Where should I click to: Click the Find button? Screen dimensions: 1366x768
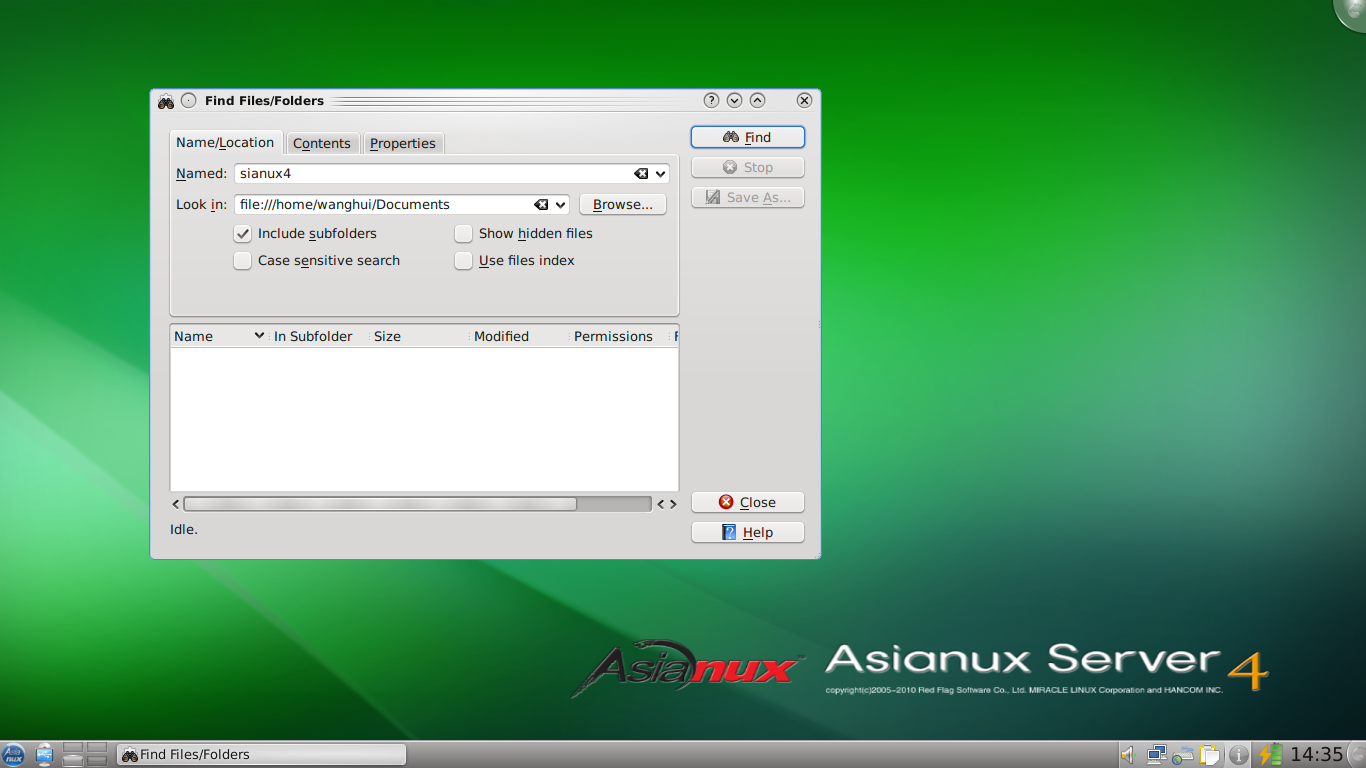(748, 137)
